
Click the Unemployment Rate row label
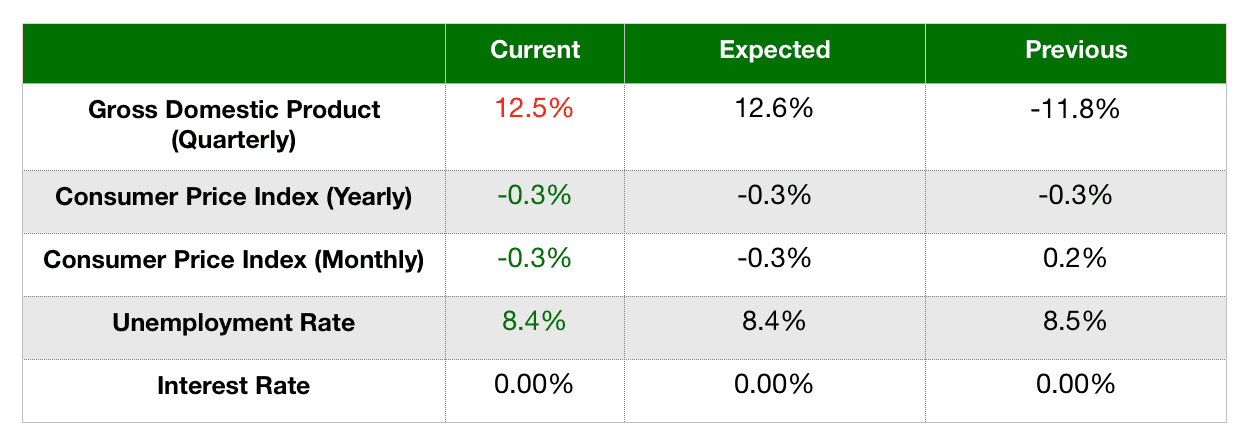point(234,323)
